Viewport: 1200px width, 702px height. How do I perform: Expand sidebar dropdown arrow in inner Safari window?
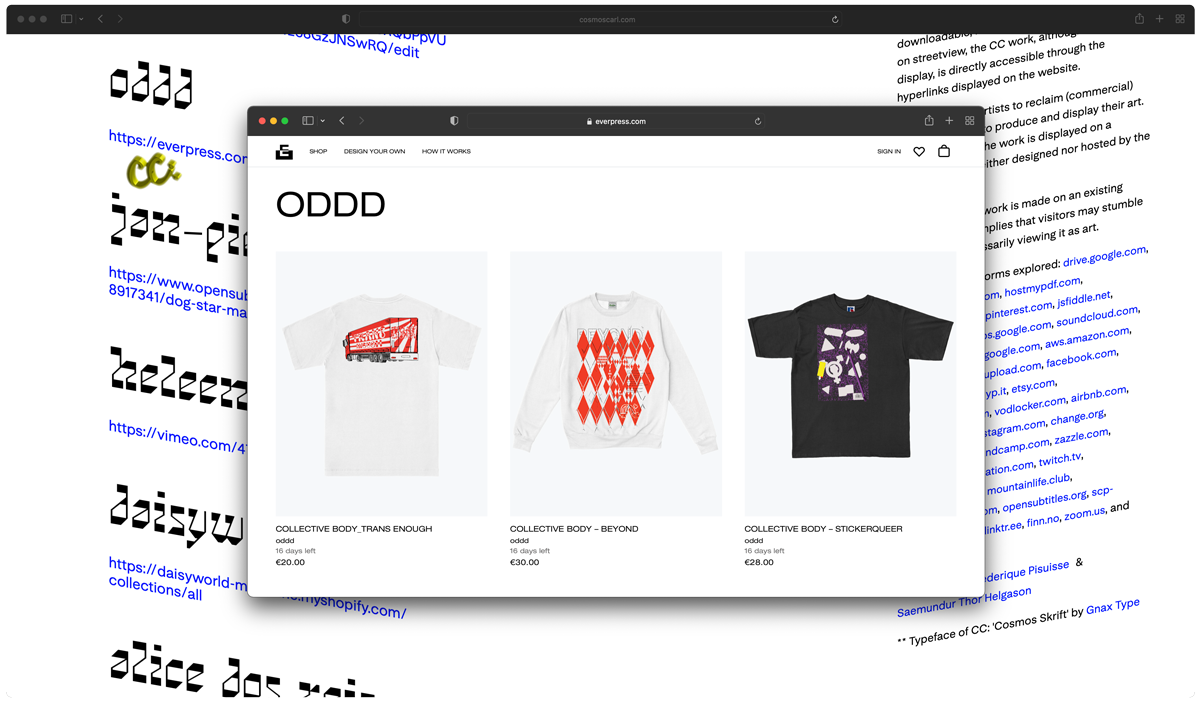[x=322, y=121]
